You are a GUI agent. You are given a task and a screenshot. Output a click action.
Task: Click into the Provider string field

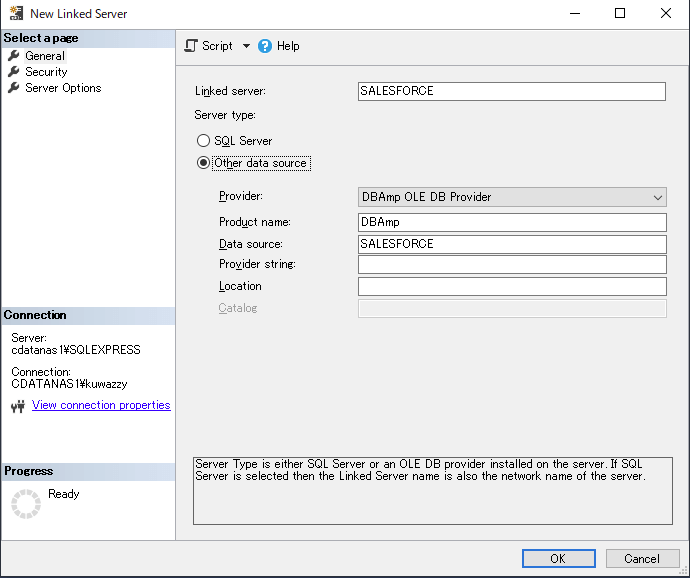(512, 265)
